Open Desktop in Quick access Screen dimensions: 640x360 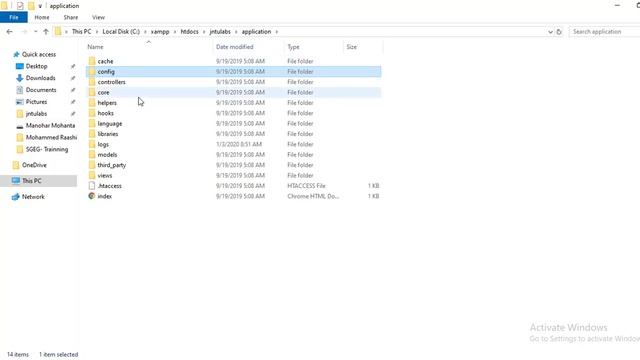[x=36, y=66]
